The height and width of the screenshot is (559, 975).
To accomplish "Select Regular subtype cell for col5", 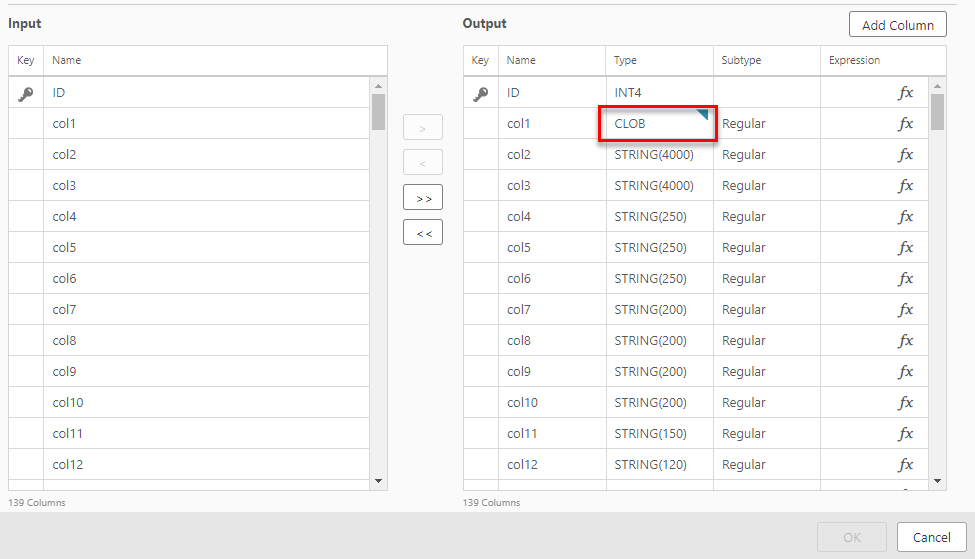I will (766, 248).
